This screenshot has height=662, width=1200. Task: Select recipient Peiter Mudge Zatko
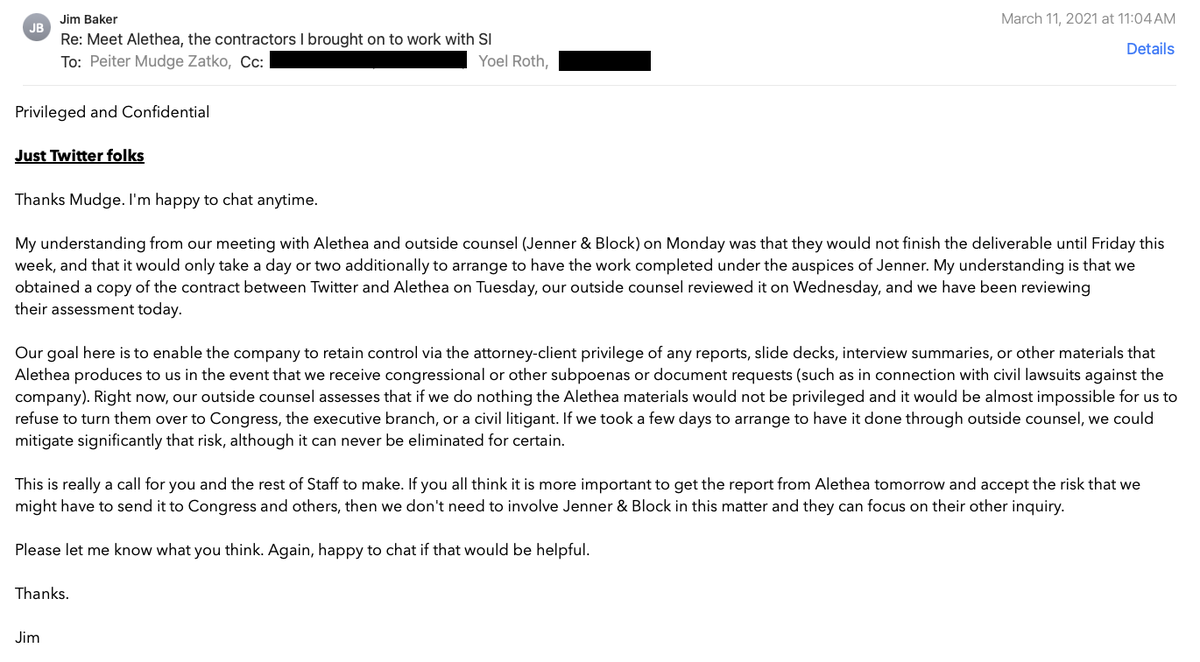point(161,62)
